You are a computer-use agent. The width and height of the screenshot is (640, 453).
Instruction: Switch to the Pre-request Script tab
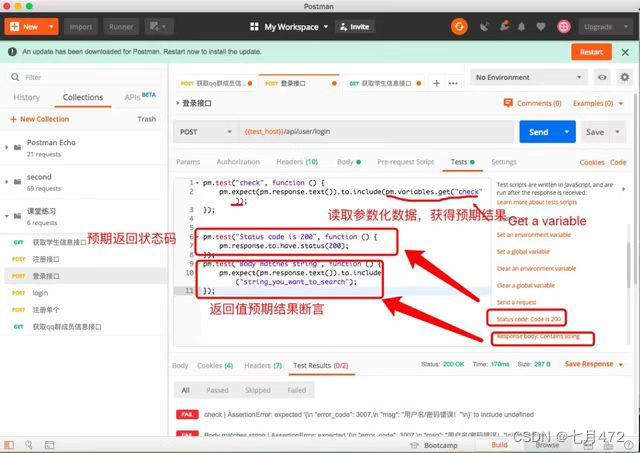(405, 162)
